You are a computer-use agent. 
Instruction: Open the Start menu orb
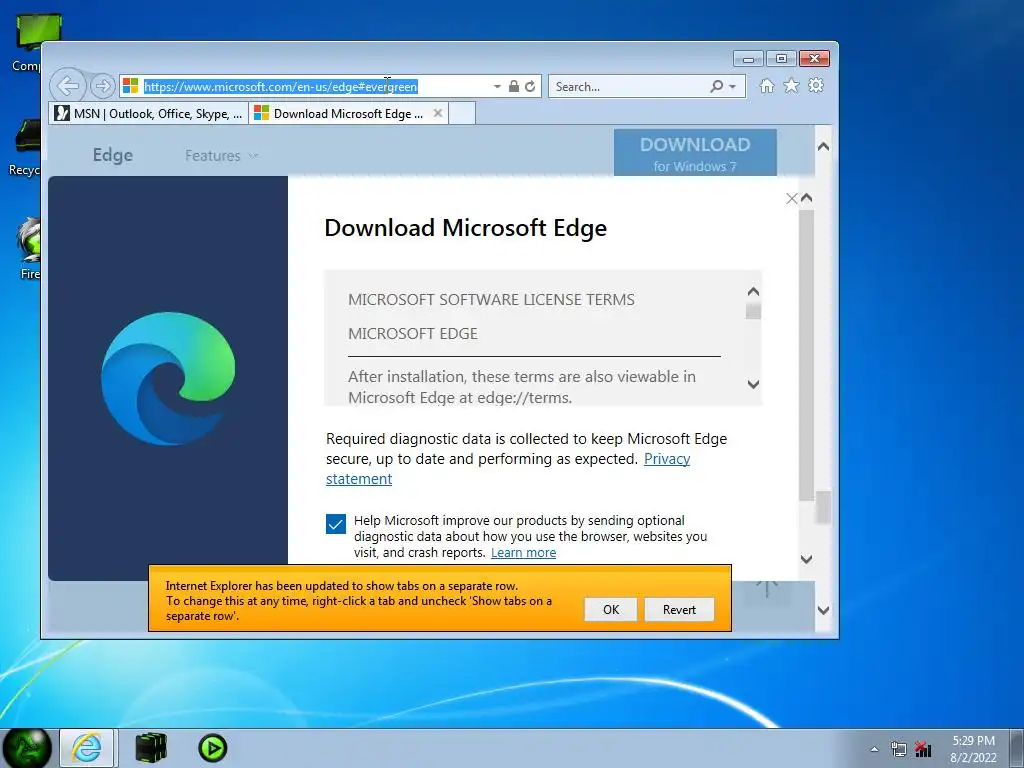26,748
